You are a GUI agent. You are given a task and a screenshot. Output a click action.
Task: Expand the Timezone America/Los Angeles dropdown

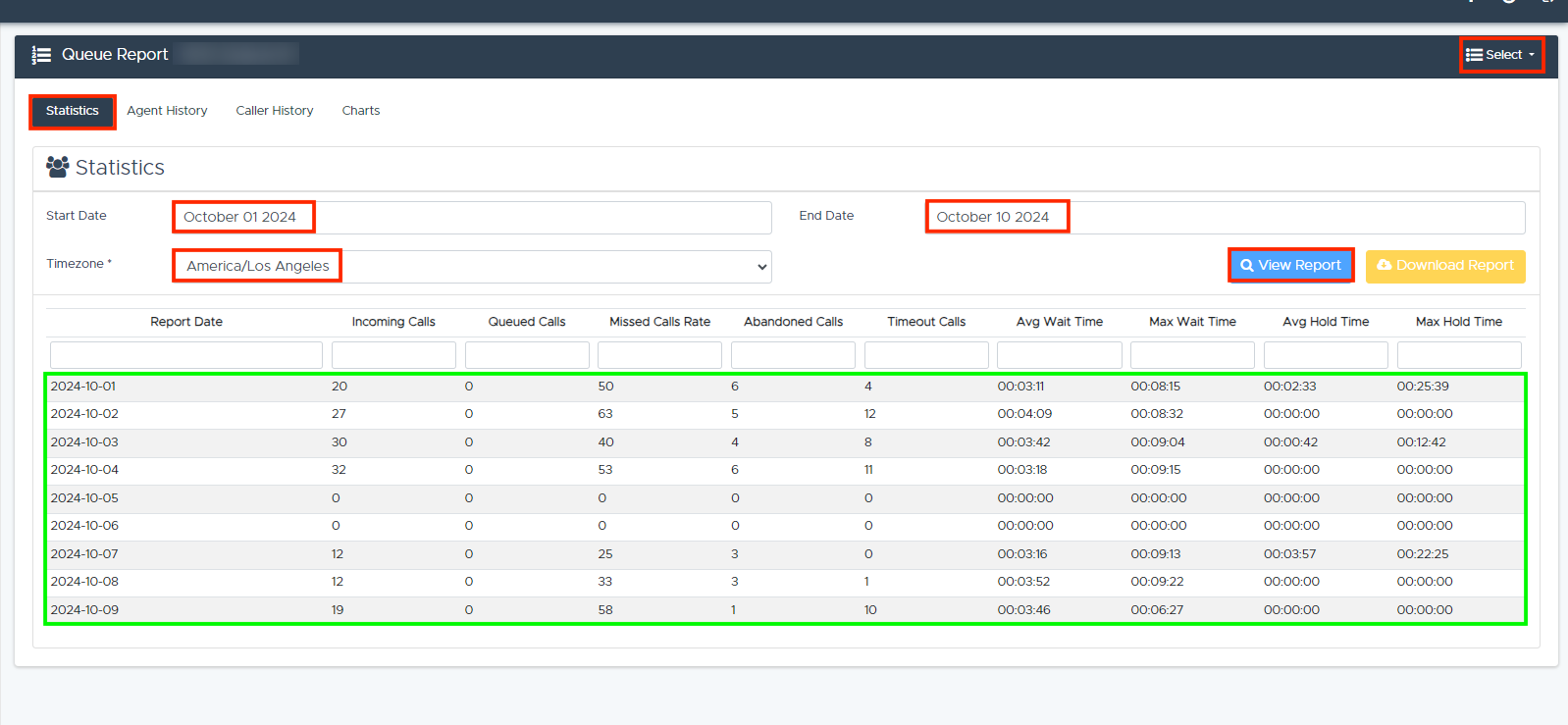click(x=471, y=267)
